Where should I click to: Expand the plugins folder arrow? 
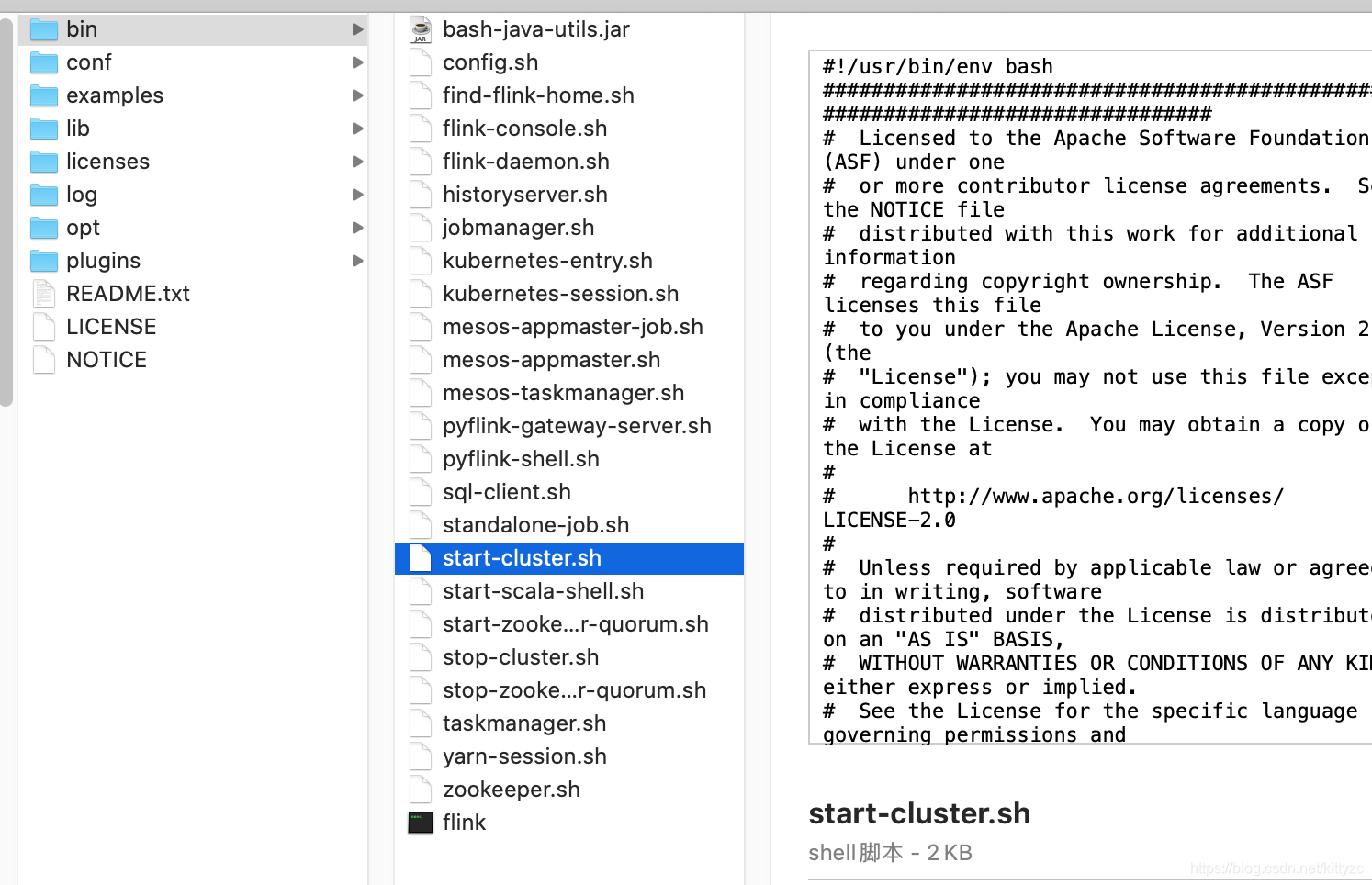click(357, 261)
